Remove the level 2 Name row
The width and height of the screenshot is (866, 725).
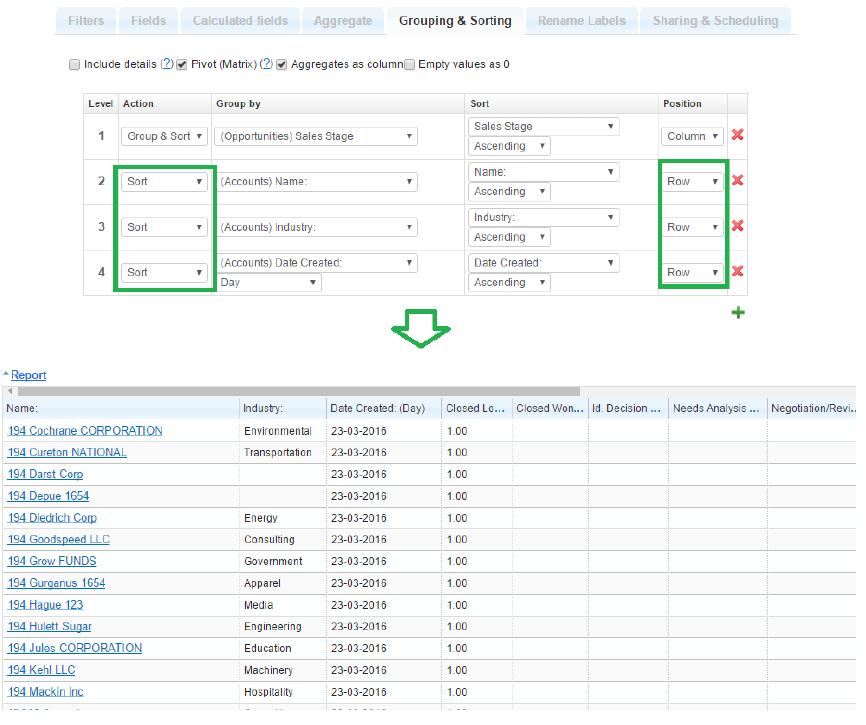tap(738, 181)
